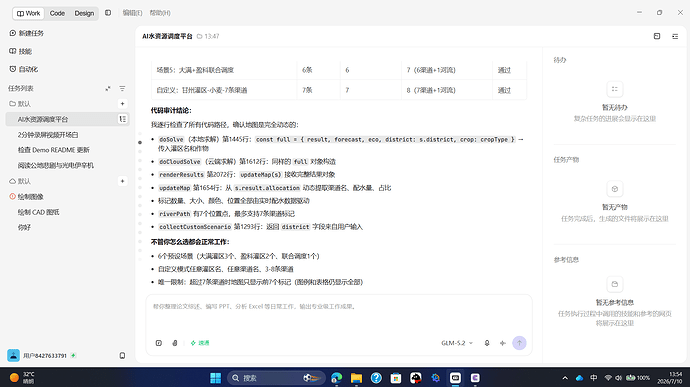The width and height of the screenshot is (690, 387).
Task: Open the 编辑(E) menu
Action: pos(132,13)
